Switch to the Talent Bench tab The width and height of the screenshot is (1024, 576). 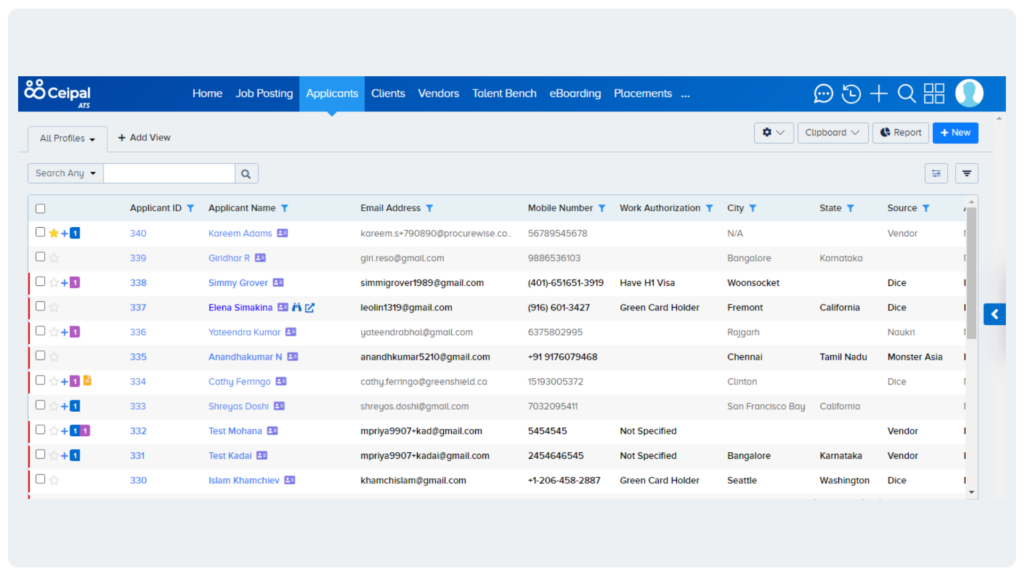[504, 94]
